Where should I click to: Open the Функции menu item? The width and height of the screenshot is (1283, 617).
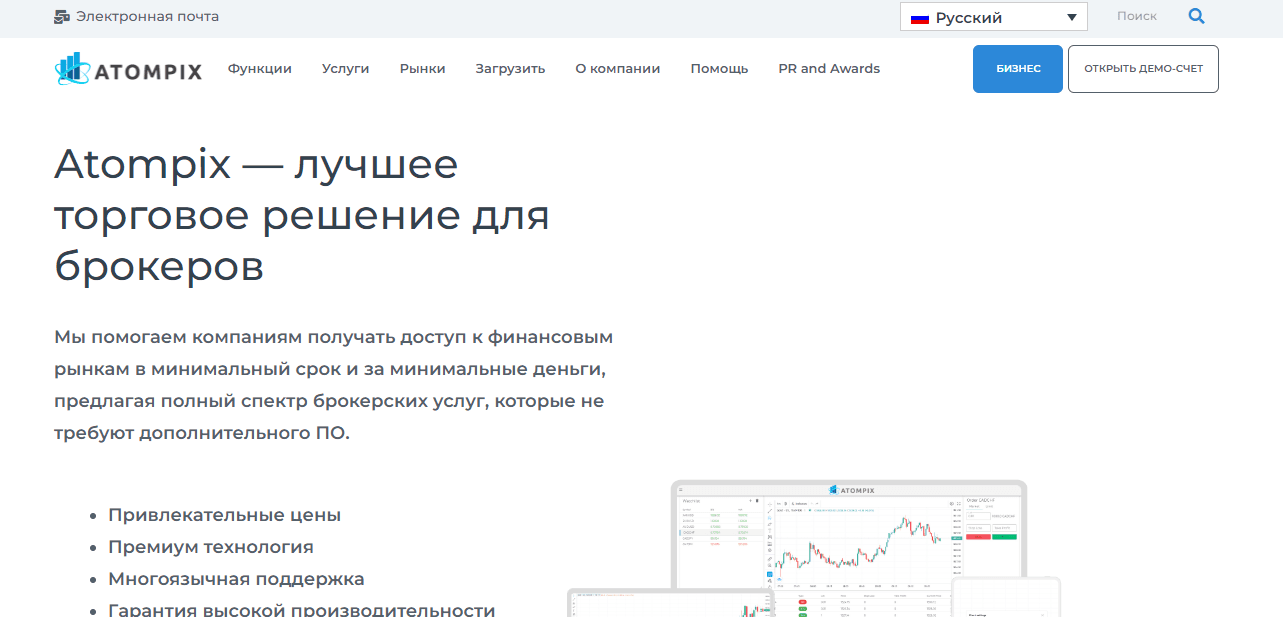tap(259, 68)
